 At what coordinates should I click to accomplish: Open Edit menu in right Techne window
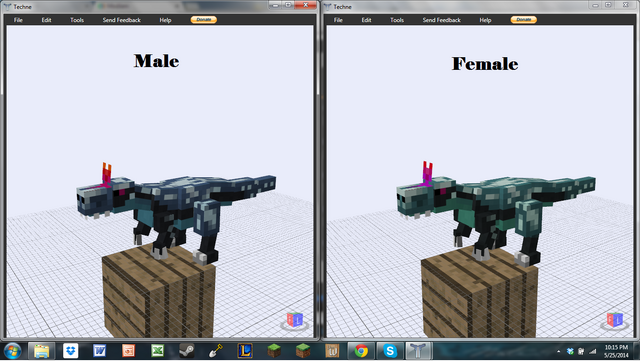point(366,20)
